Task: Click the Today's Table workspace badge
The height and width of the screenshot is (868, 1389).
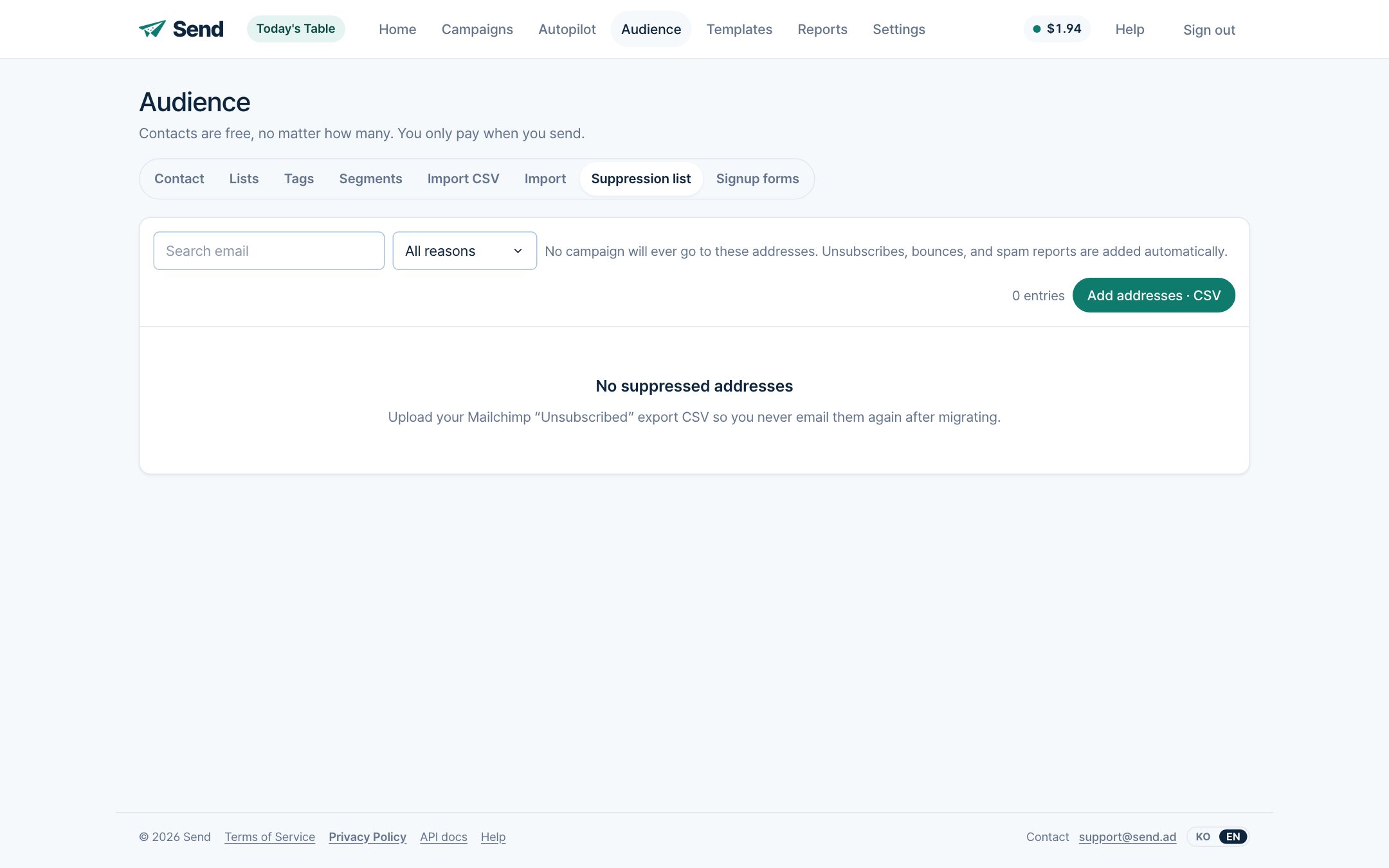Action: [x=296, y=29]
